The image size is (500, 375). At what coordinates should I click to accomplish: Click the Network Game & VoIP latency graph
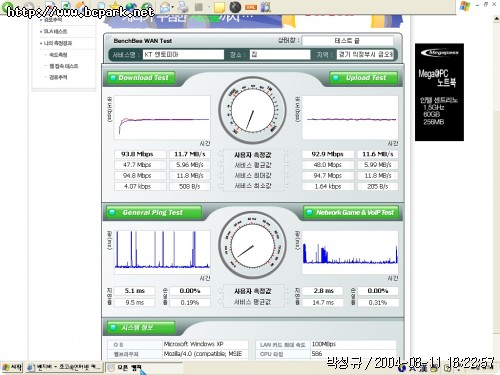[350, 252]
